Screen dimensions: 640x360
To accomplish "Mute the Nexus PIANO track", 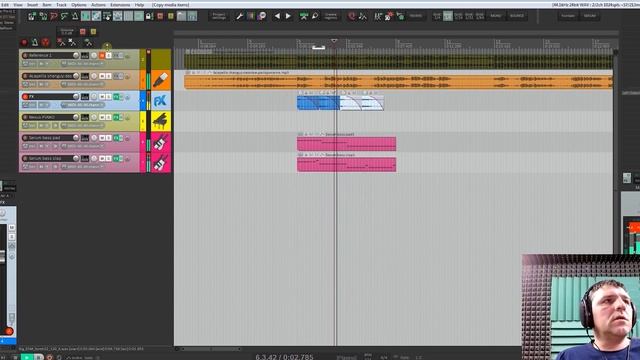I will pos(102,117).
